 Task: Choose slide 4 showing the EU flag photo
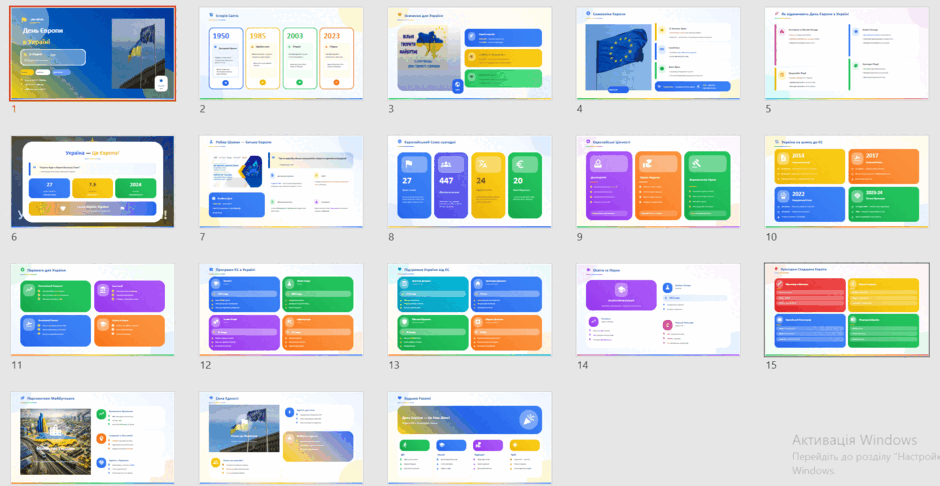(658, 53)
